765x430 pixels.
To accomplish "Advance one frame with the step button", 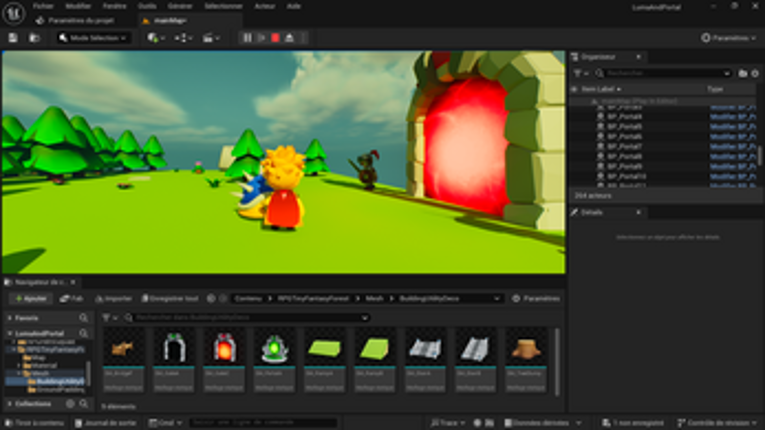I will tap(262, 38).
